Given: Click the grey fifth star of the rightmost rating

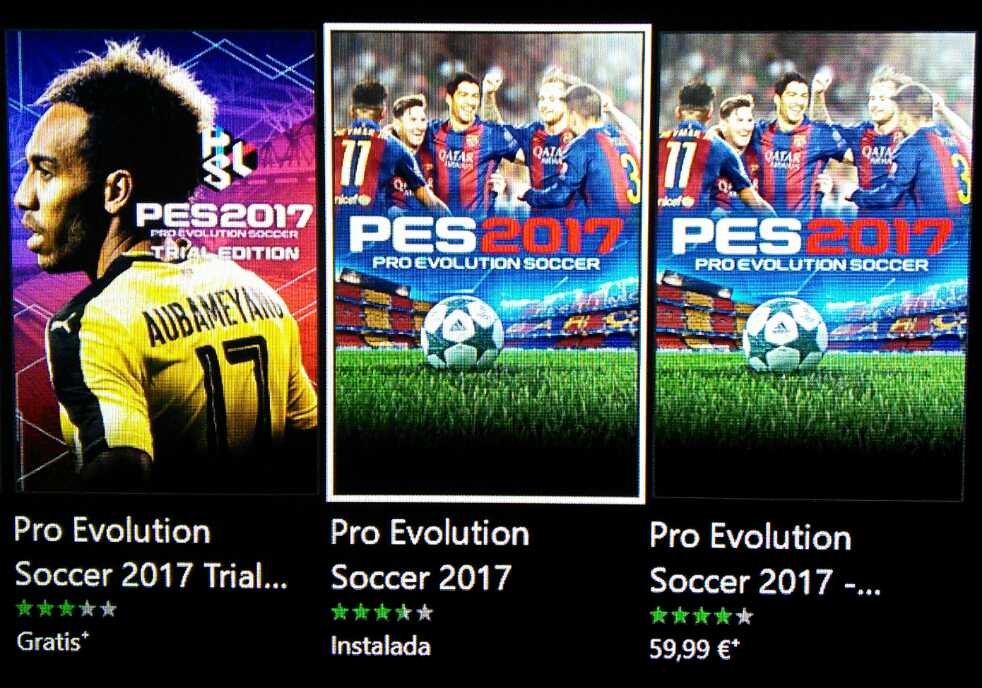Looking at the screenshot, I should tap(744, 616).
